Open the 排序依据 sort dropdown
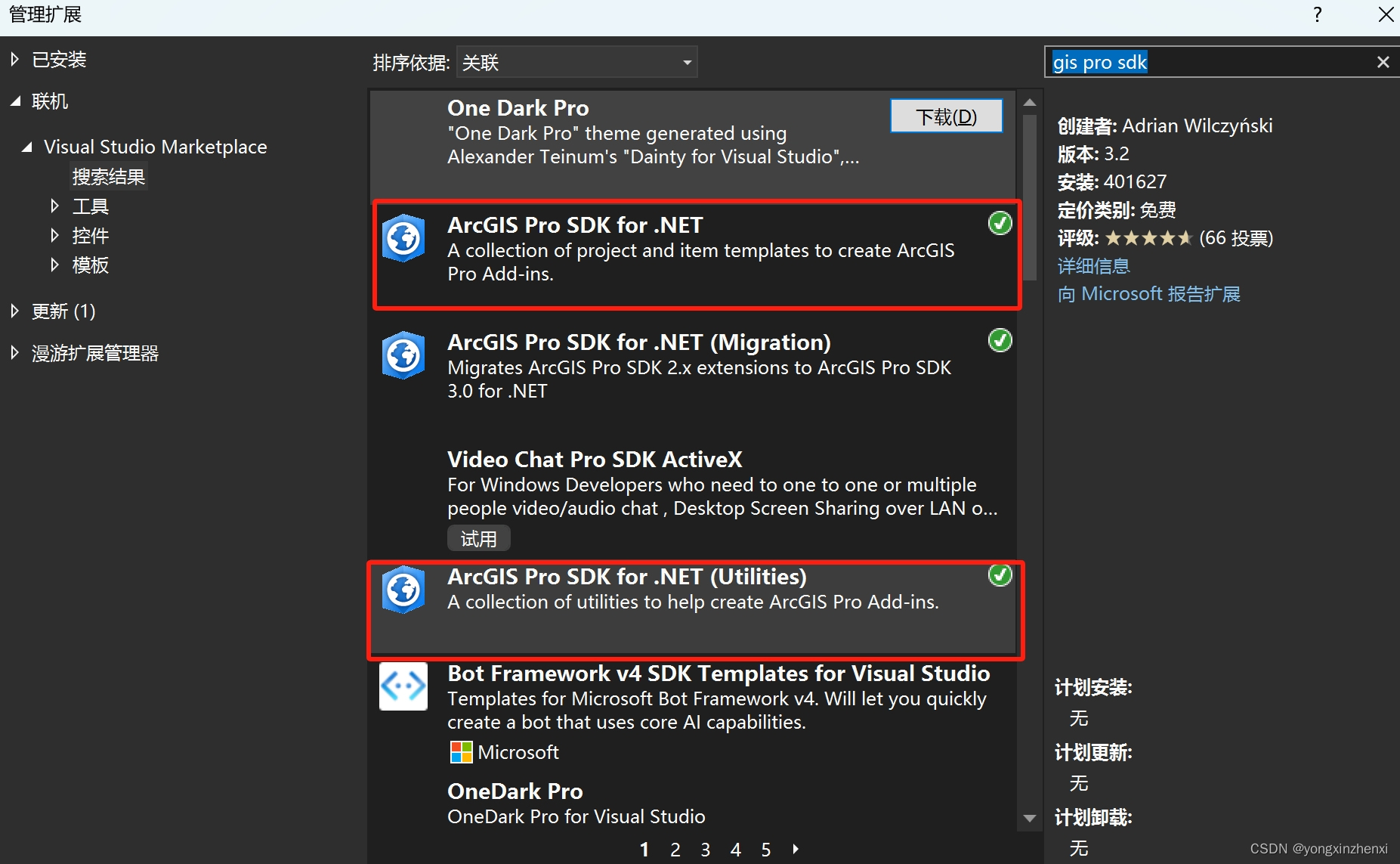 coord(576,62)
